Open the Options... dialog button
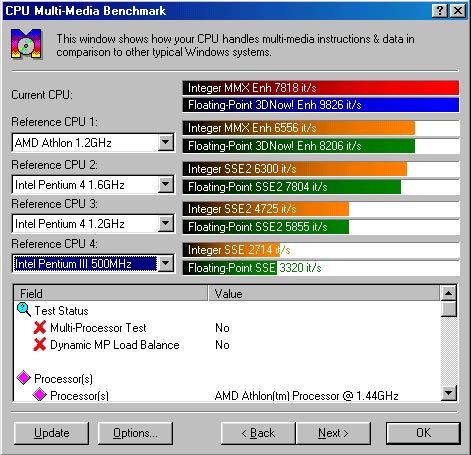This screenshot has height=455, width=471. (x=135, y=433)
